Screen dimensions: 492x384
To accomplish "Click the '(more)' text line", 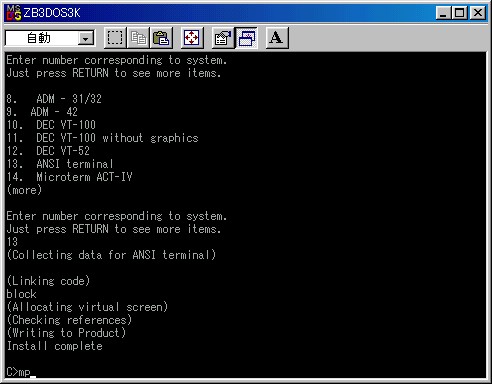I will (24, 190).
